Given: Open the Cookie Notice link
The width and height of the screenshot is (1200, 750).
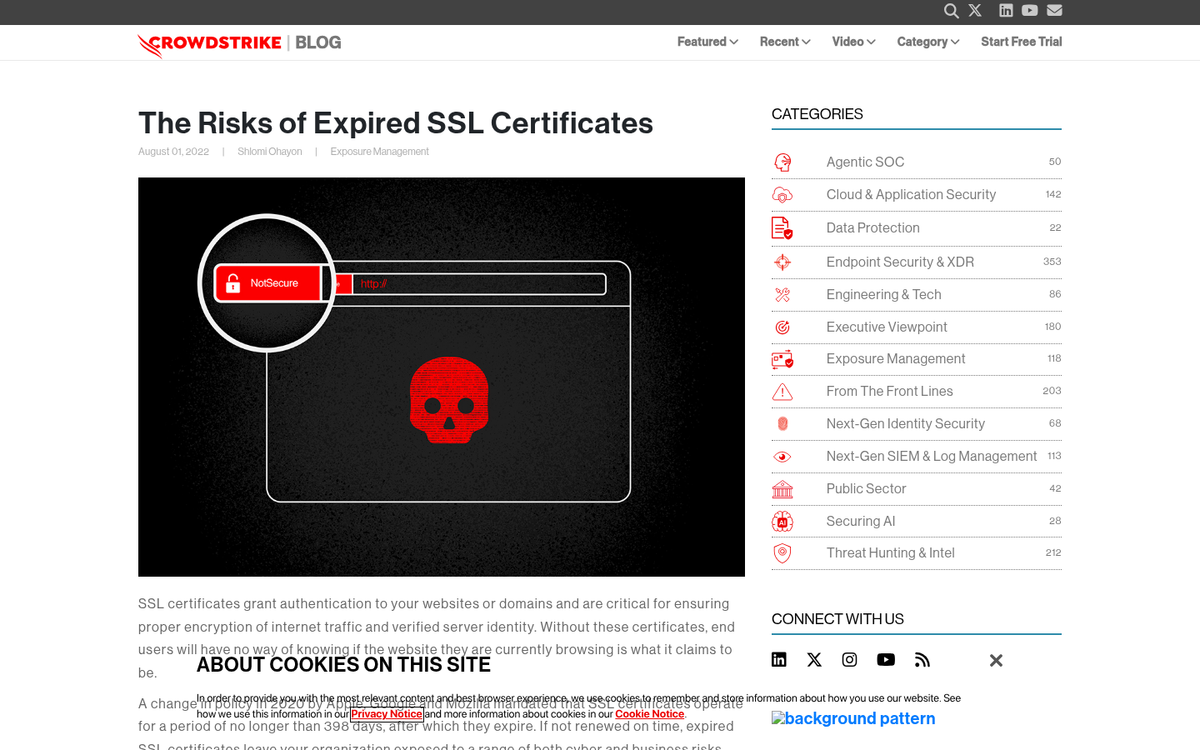Looking at the screenshot, I should click(649, 714).
